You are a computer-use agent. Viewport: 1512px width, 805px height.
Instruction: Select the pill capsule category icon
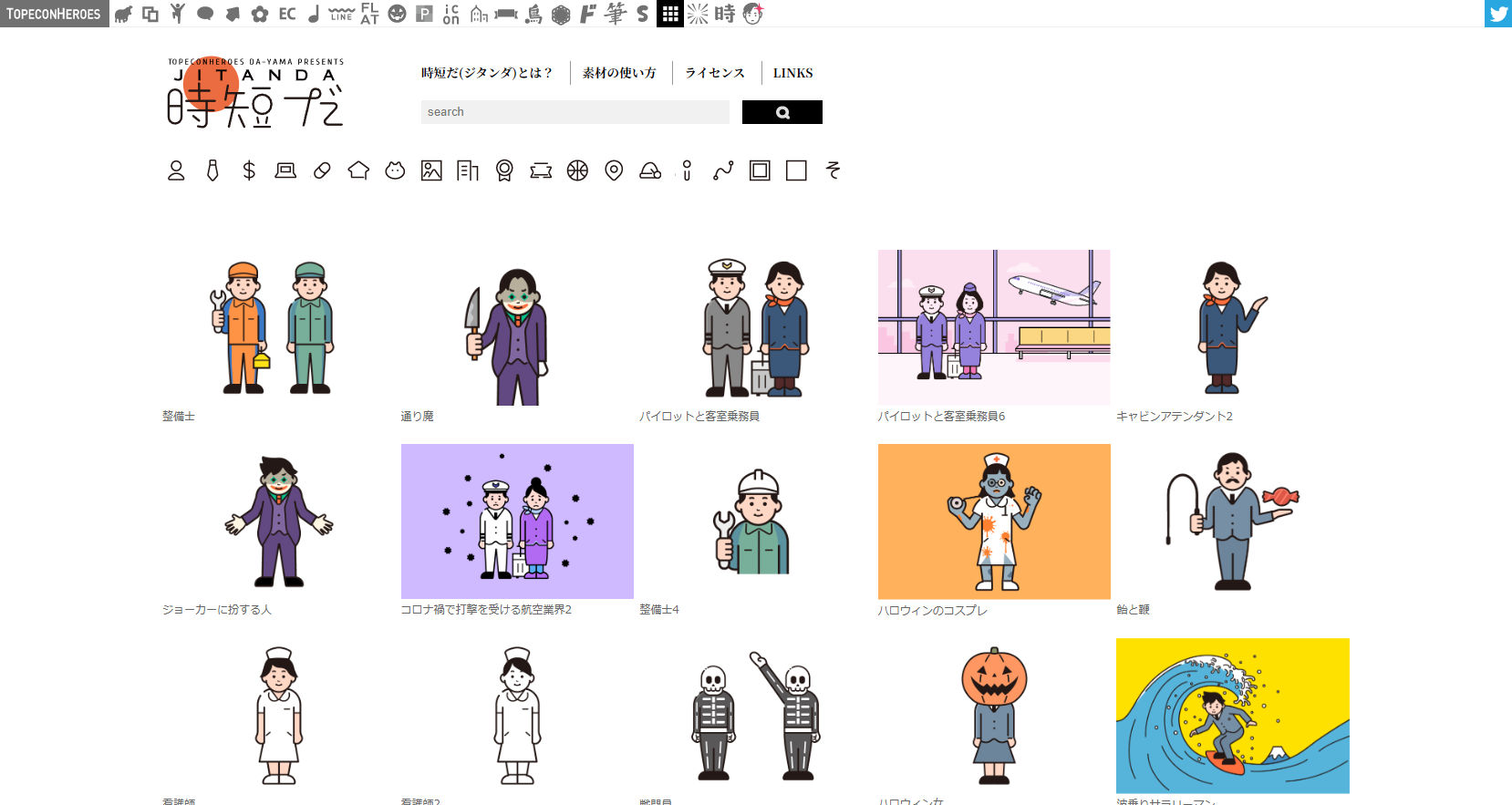click(322, 170)
